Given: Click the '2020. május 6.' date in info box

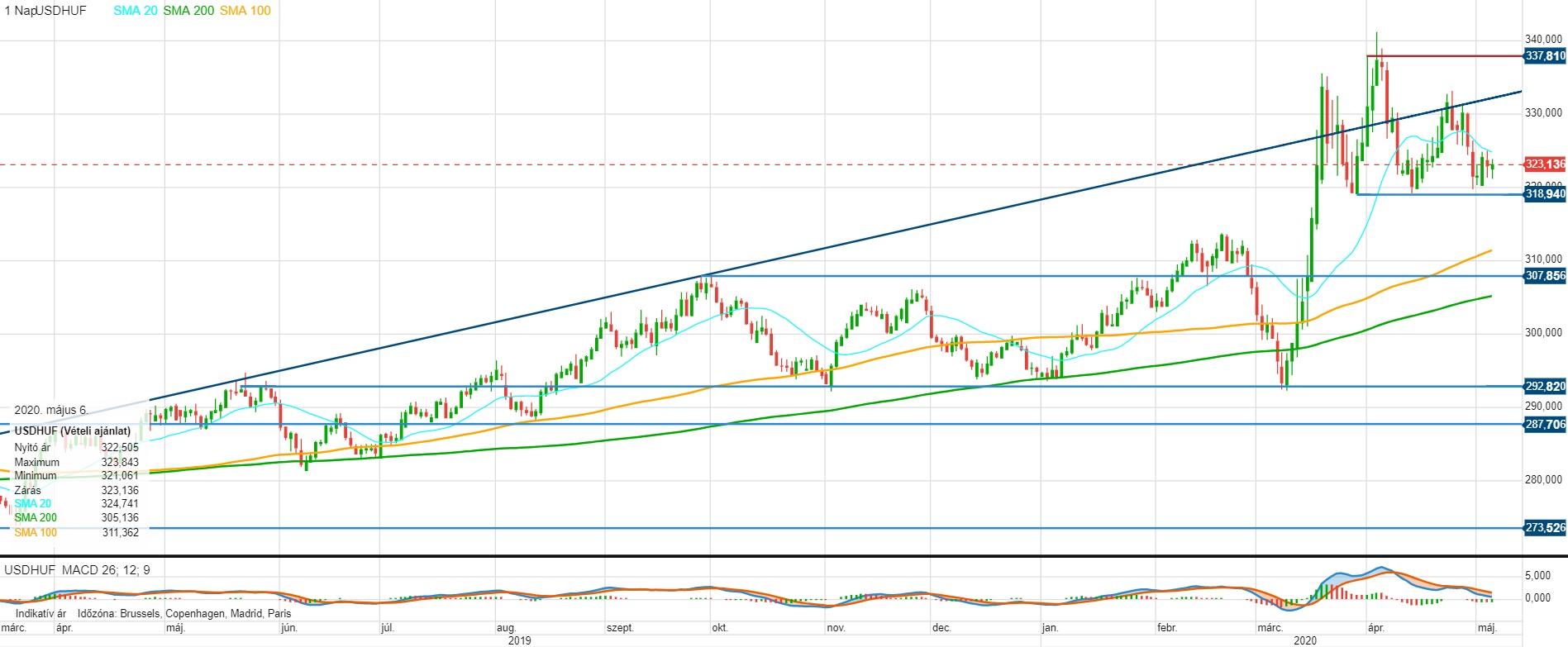Looking at the screenshot, I should 51,410.
